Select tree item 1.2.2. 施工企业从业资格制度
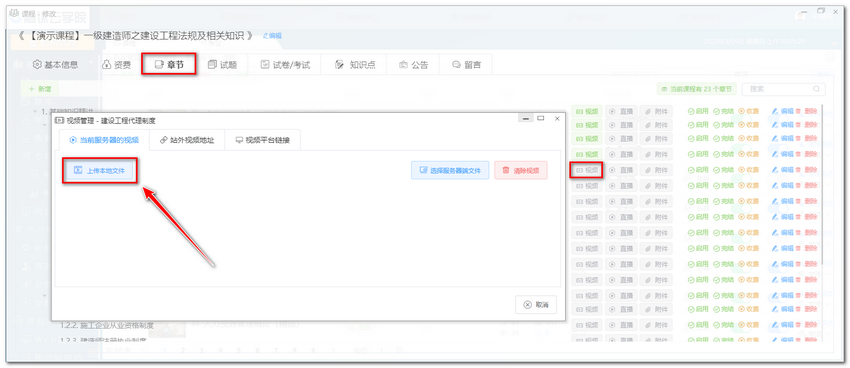The width and height of the screenshot is (850, 368). [107, 325]
